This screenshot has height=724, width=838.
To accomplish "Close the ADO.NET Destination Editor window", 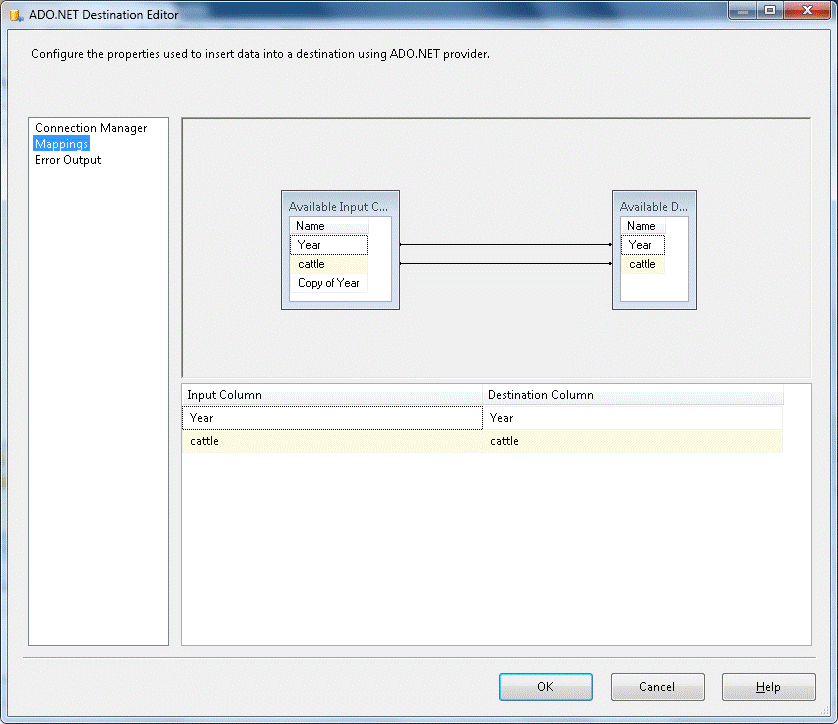I will pos(808,10).
